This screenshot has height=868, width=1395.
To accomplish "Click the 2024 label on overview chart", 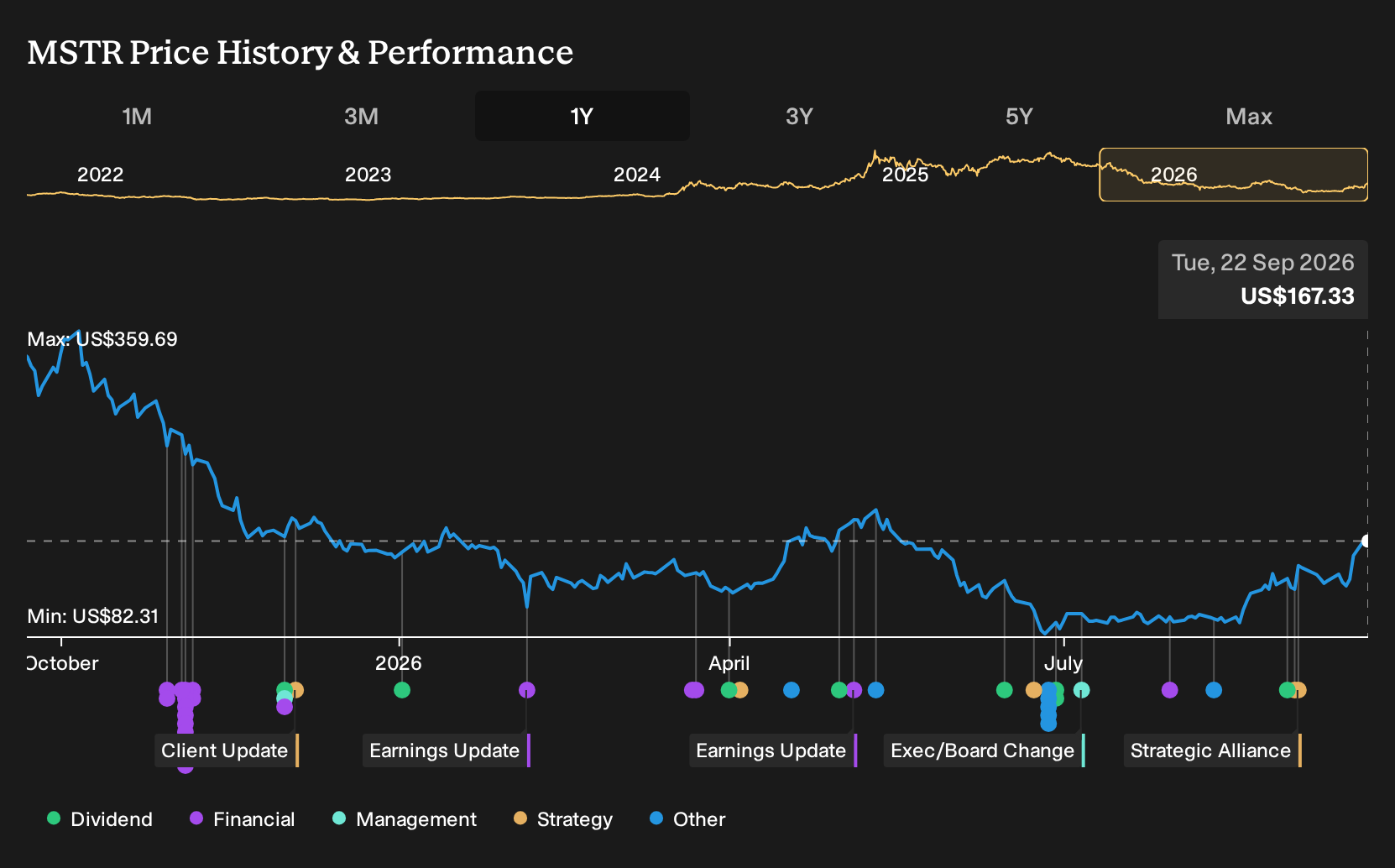I will [637, 175].
